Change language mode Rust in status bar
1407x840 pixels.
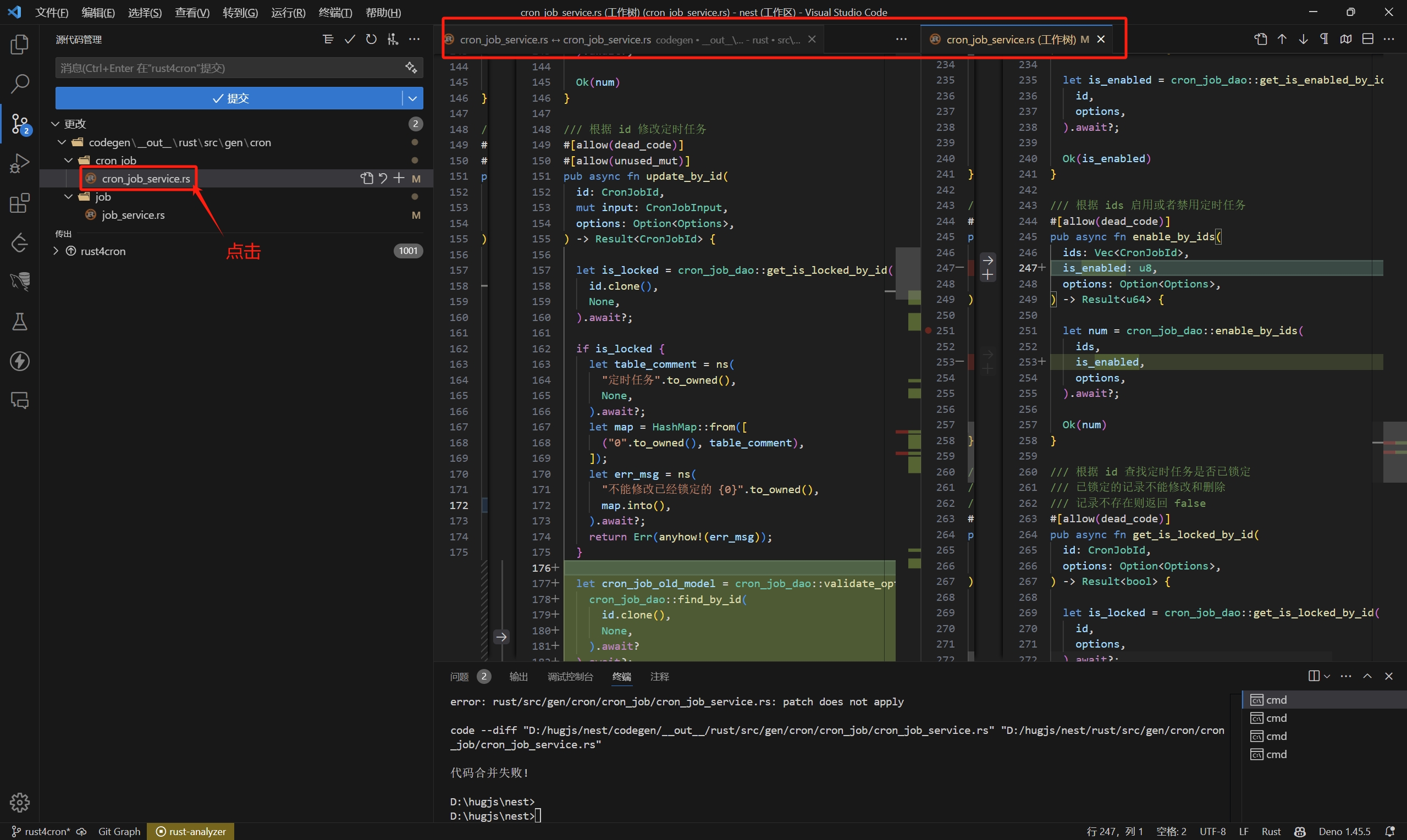click(1271, 831)
